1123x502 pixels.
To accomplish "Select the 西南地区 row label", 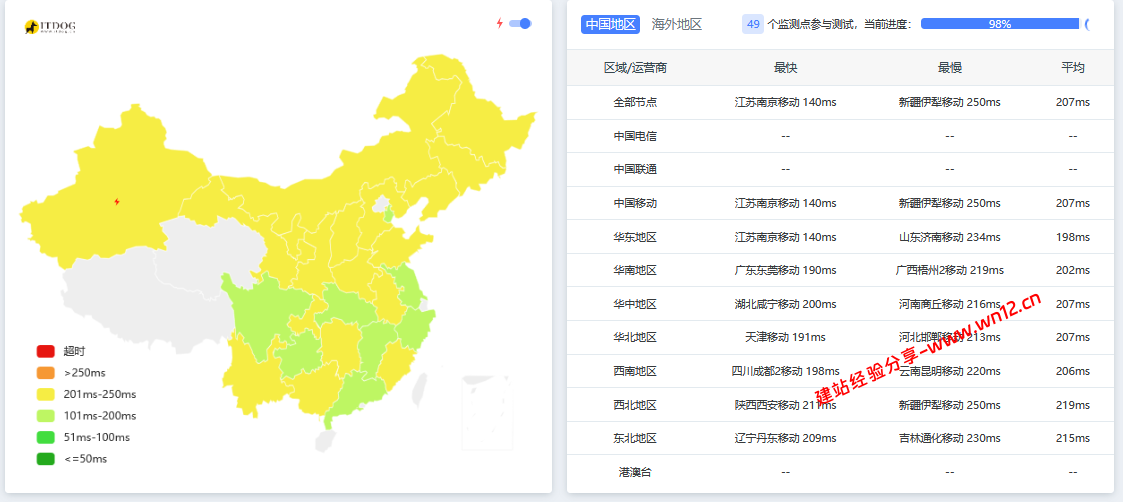I will tap(635, 371).
